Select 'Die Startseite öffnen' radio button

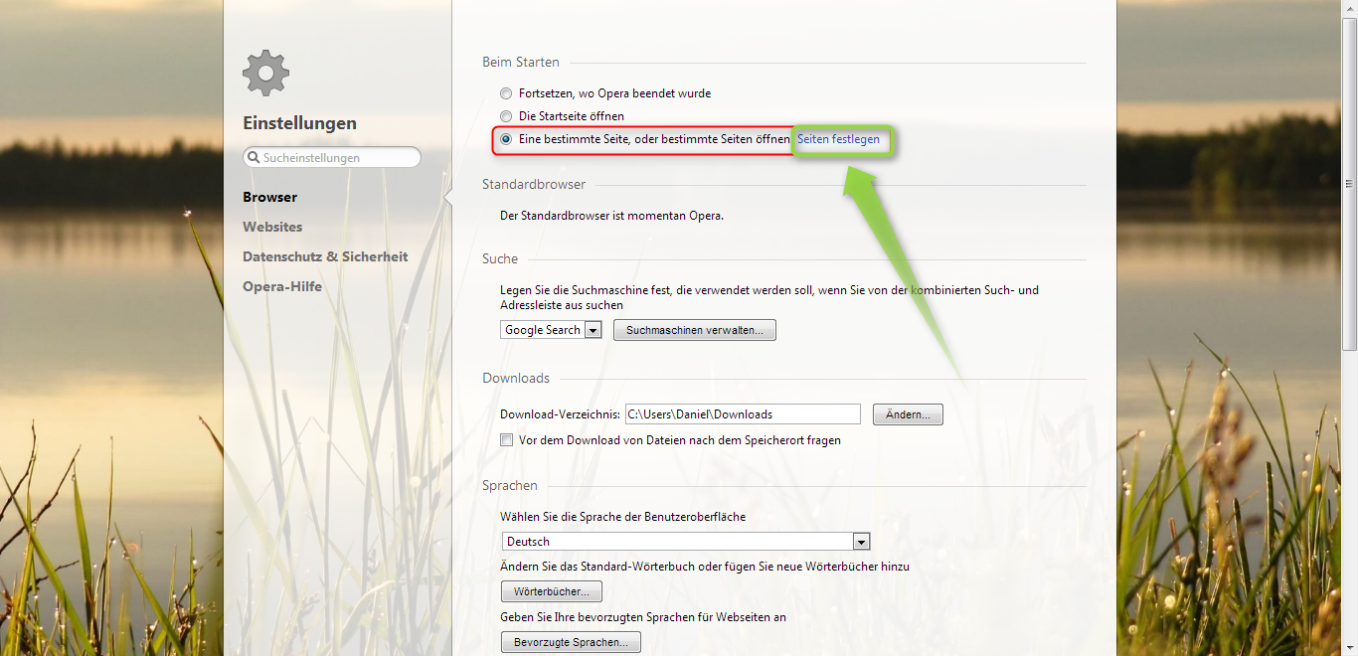(x=506, y=116)
